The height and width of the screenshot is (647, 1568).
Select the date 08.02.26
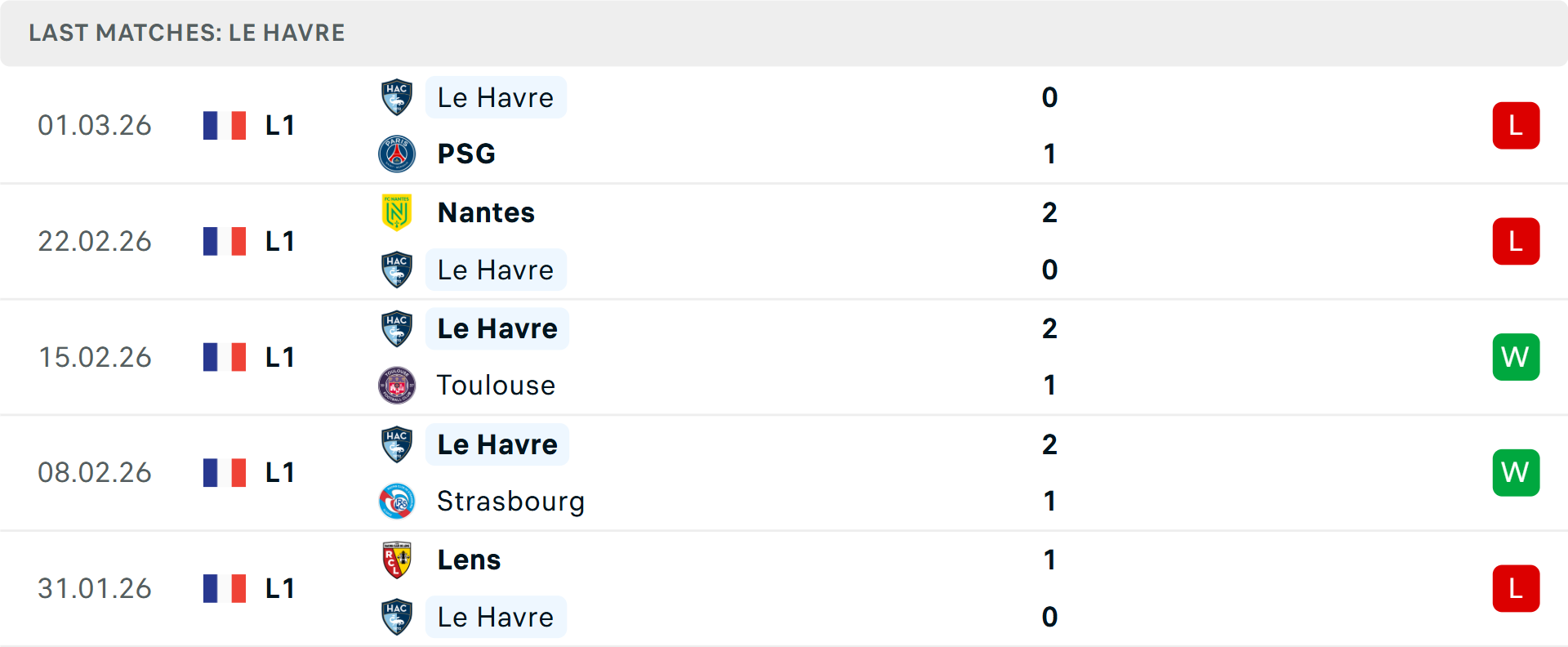click(x=95, y=472)
